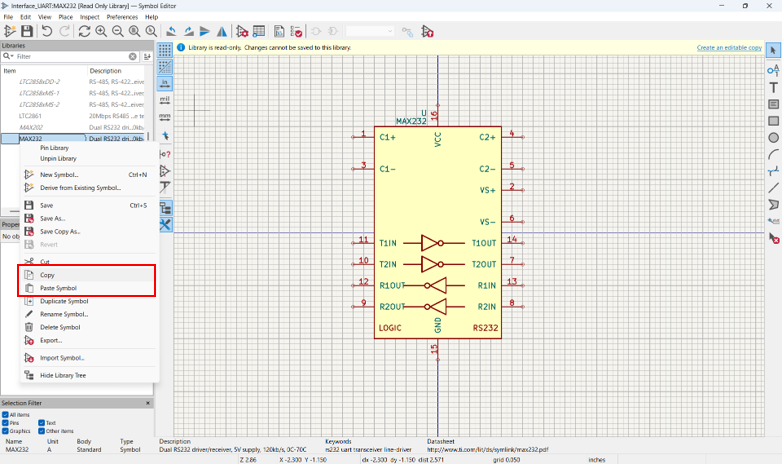
Task: Choose Copy in the context menu
Action: (88, 275)
